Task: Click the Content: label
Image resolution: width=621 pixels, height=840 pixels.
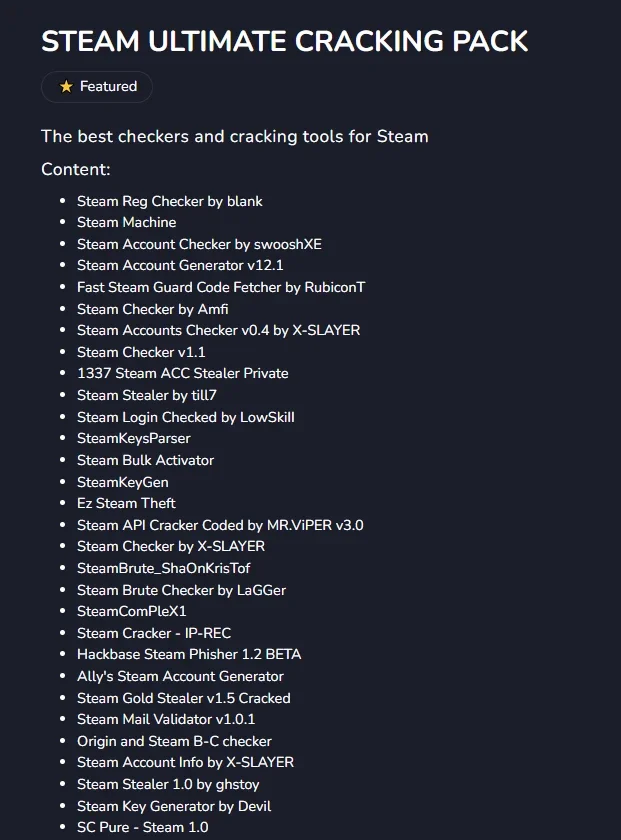Action: (x=76, y=169)
